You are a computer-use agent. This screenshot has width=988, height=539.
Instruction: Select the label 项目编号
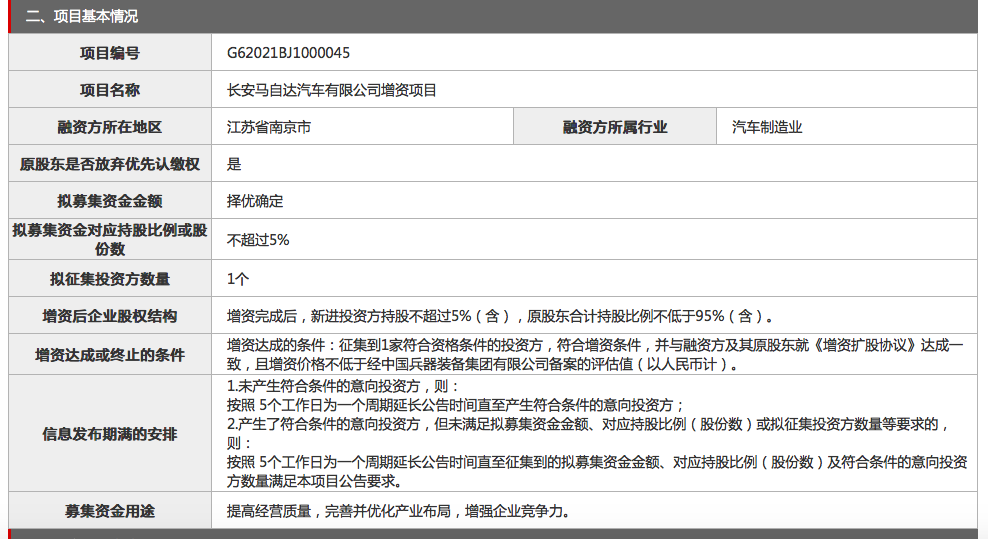click(110, 53)
